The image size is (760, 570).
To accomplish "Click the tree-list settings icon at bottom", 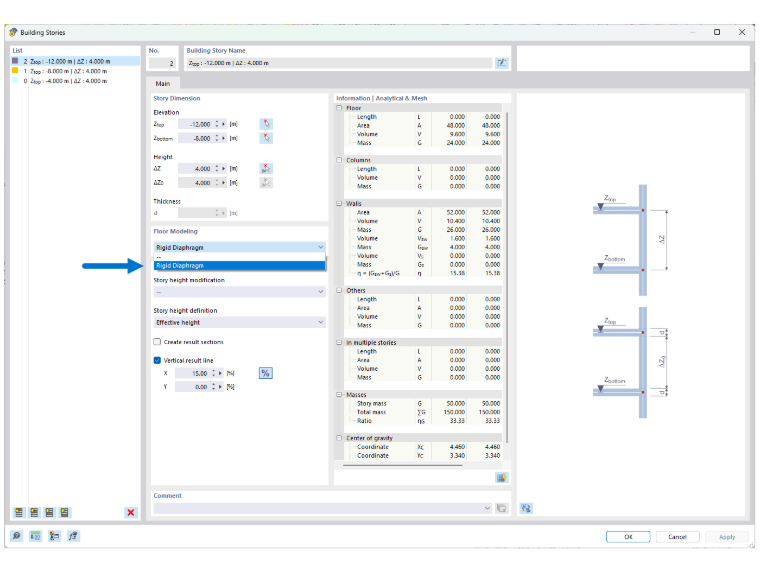I will click(54, 536).
